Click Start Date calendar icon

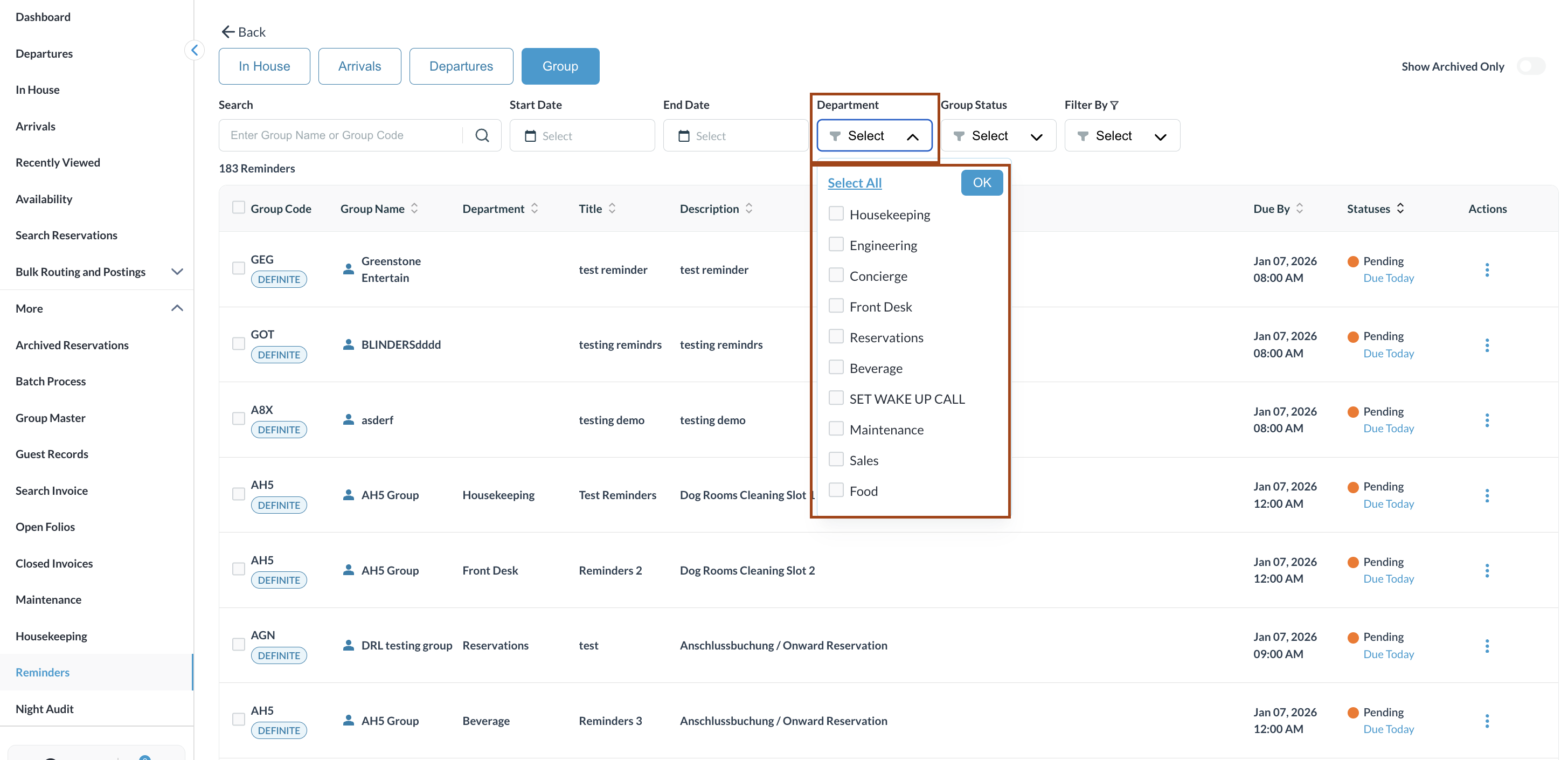(x=530, y=136)
